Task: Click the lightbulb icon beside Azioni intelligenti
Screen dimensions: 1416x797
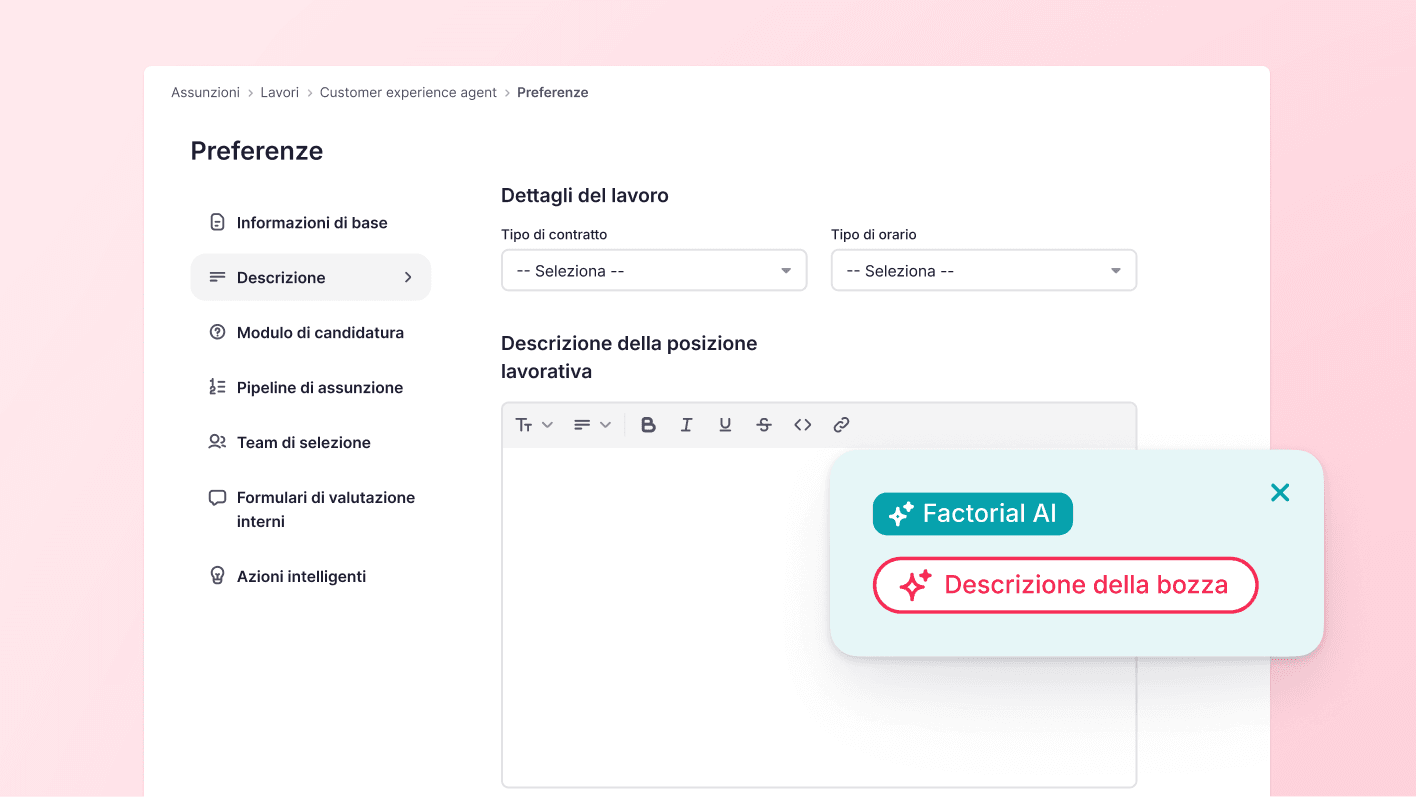Action: point(217,576)
